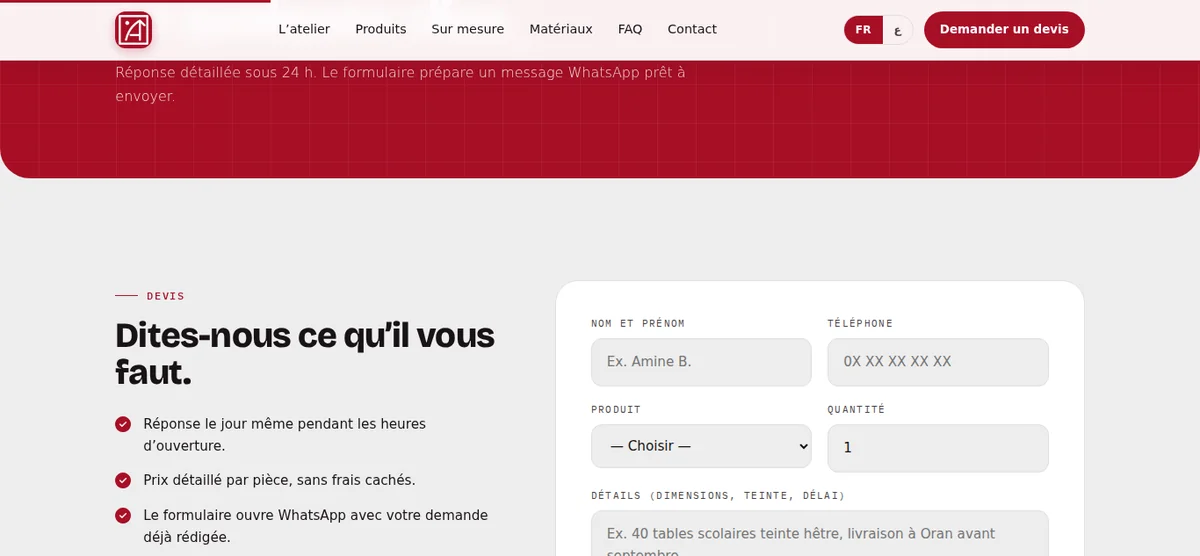This screenshot has height=556, width=1200.
Task: Click the Détails textarea
Action: coord(820,534)
